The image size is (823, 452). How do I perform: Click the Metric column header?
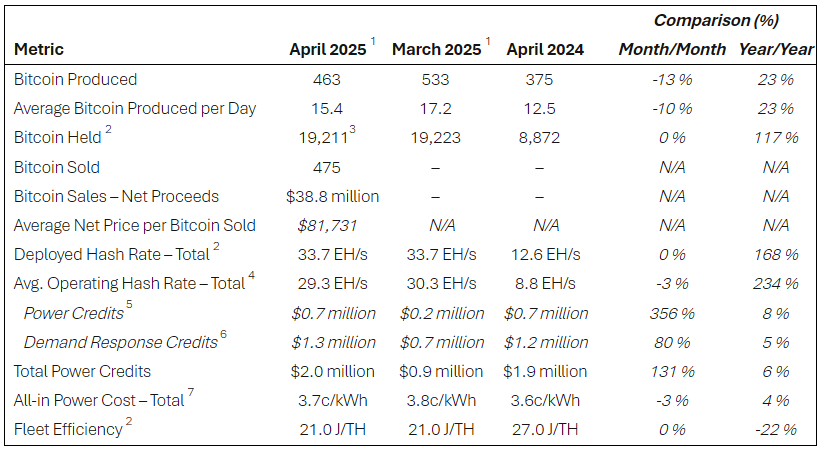[x=39, y=49]
